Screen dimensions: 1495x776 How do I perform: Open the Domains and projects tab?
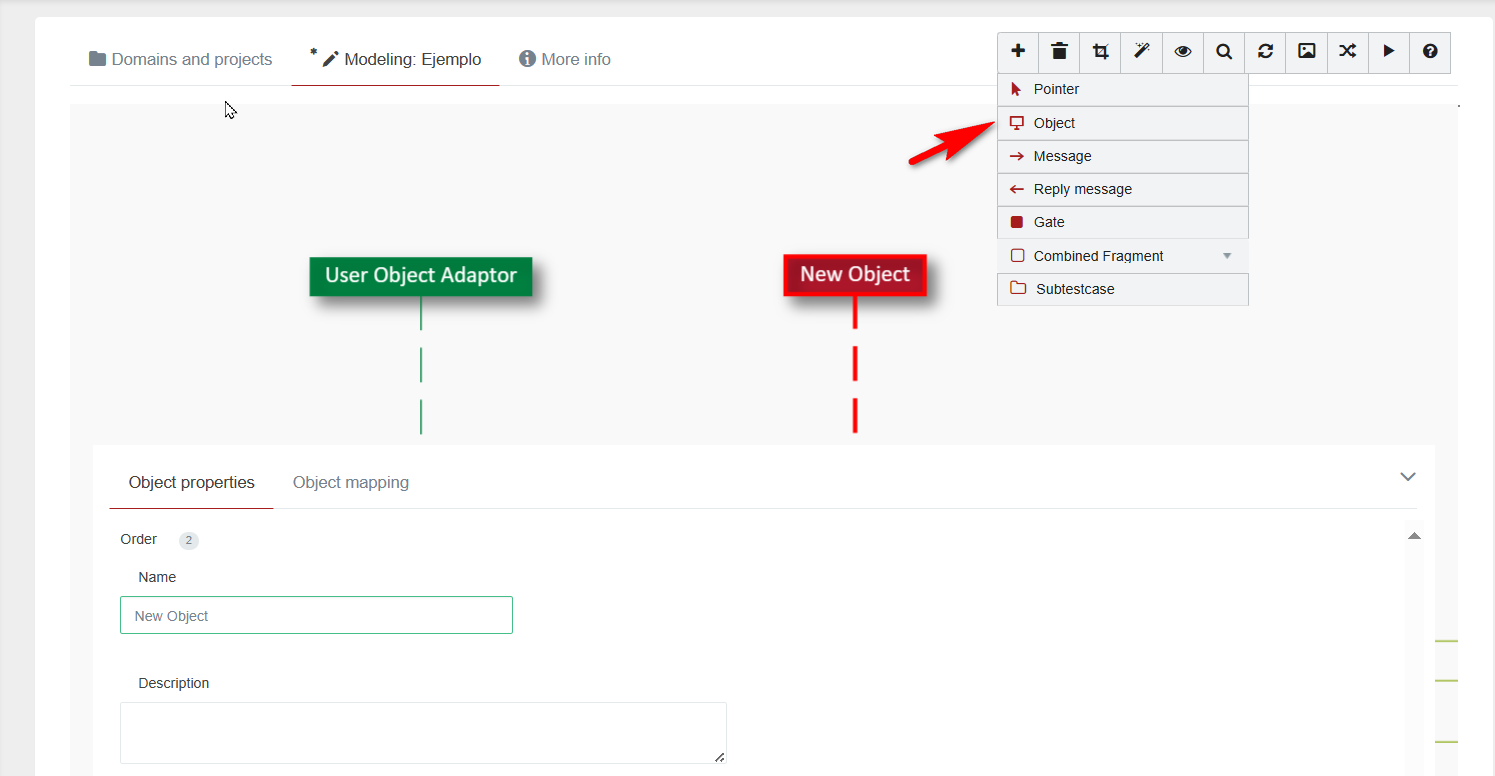coord(181,60)
